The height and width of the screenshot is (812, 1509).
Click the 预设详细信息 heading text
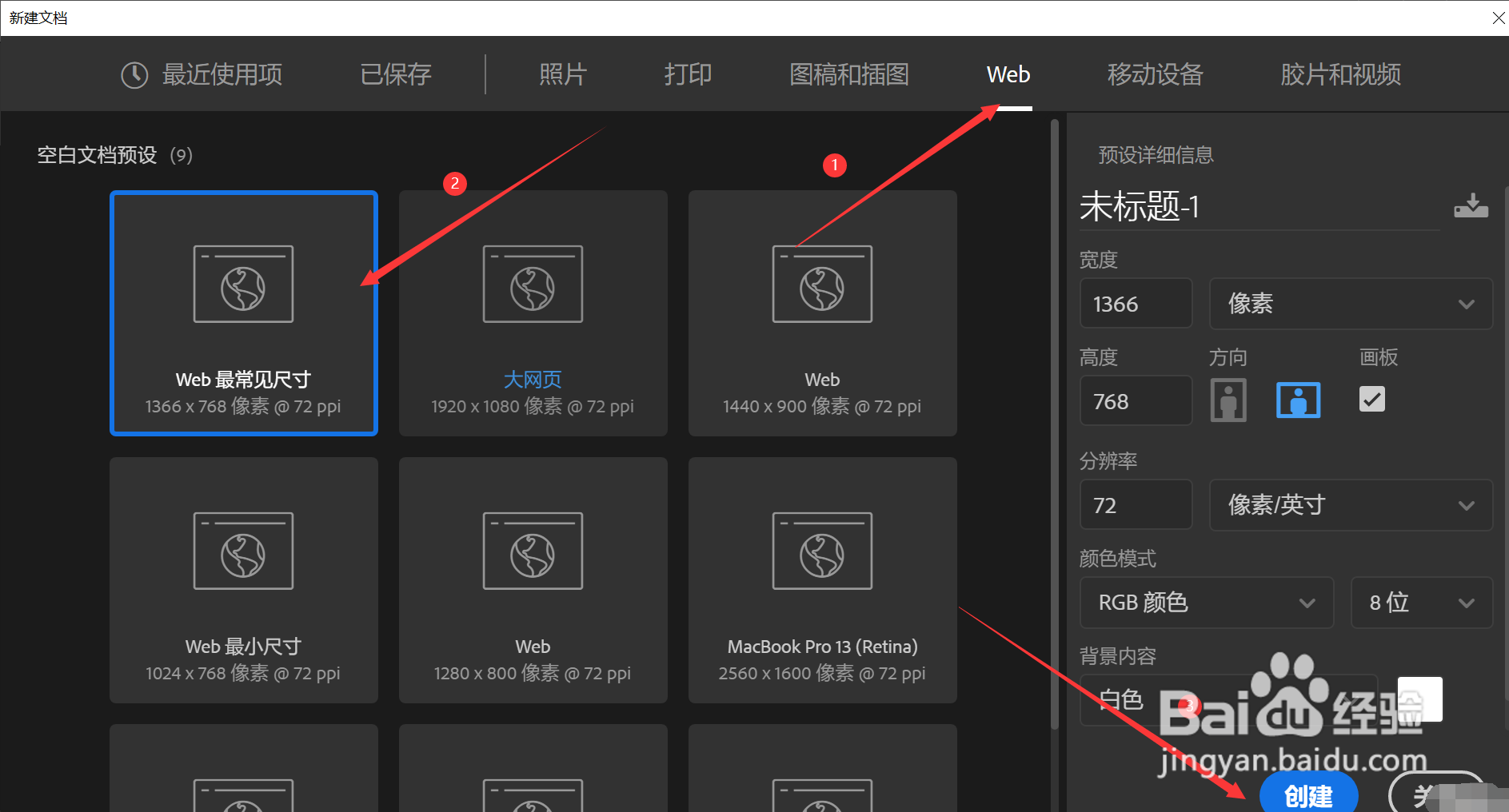click(1156, 155)
